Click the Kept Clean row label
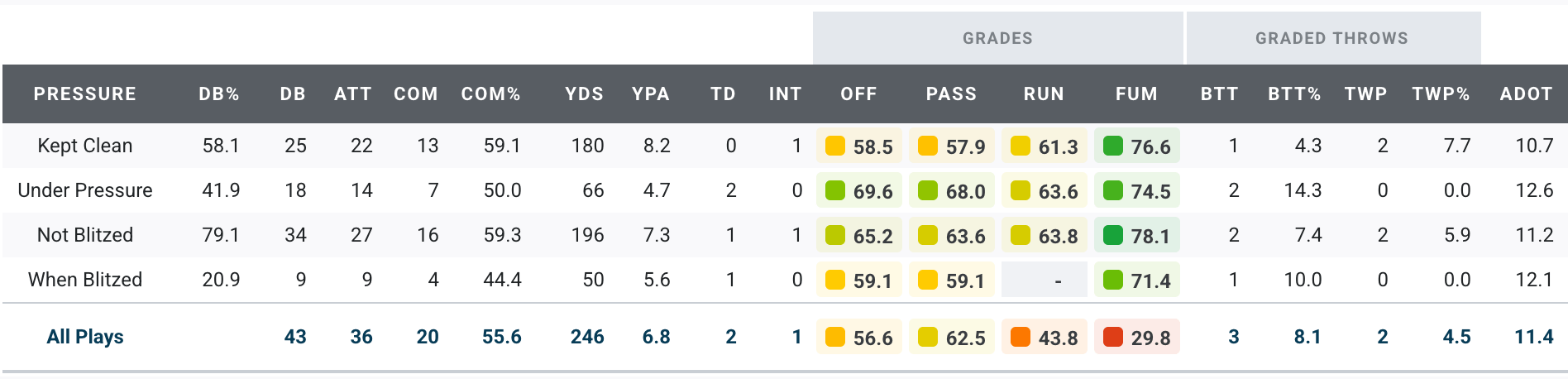Image resolution: width=1568 pixels, height=379 pixels. coord(84,146)
